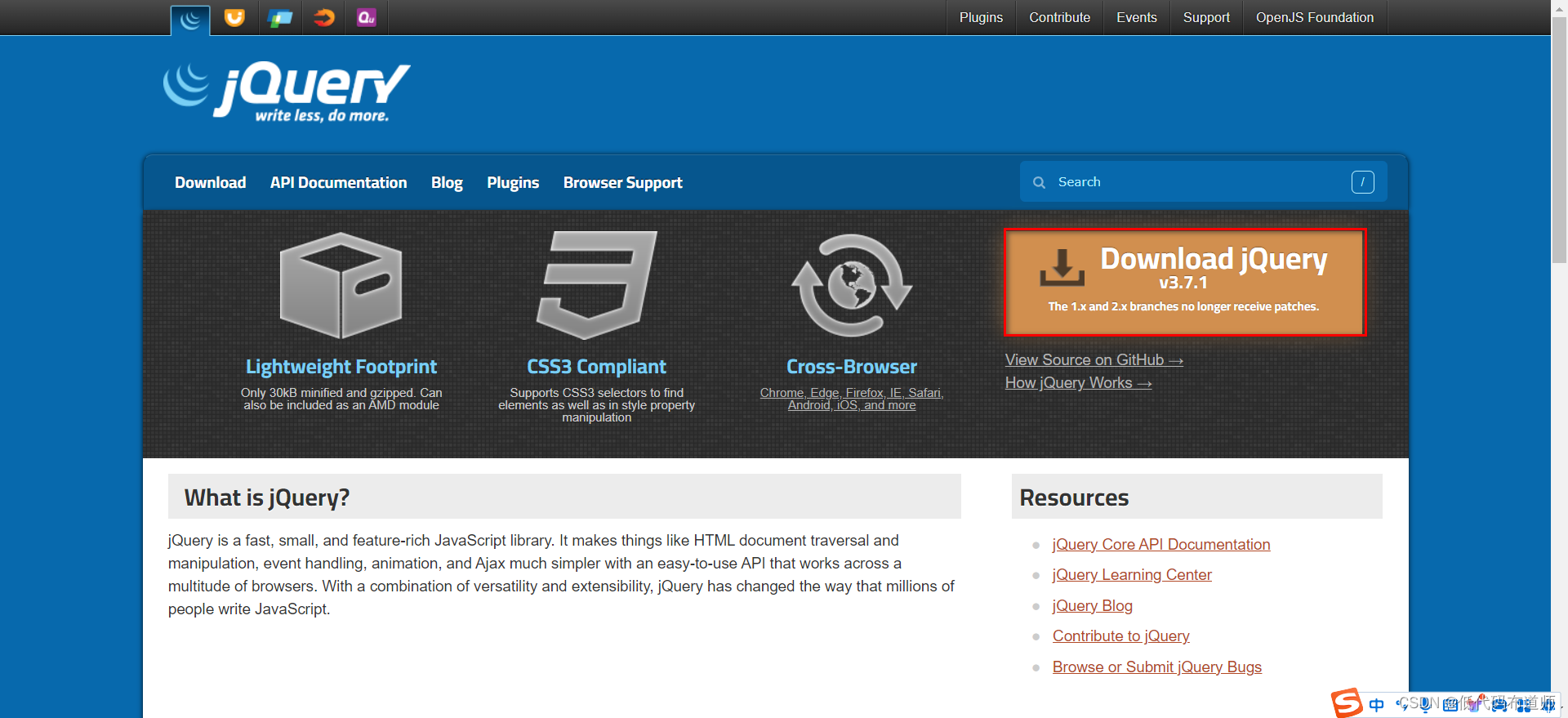This screenshot has width=1568, height=718.
Task: Open the QUnit project icon
Action: (x=367, y=17)
